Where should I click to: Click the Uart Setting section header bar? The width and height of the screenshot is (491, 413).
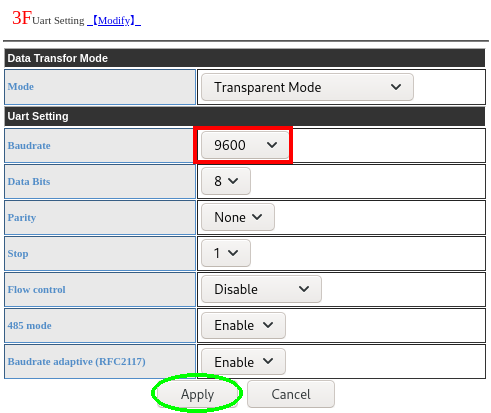click(245, 116)
